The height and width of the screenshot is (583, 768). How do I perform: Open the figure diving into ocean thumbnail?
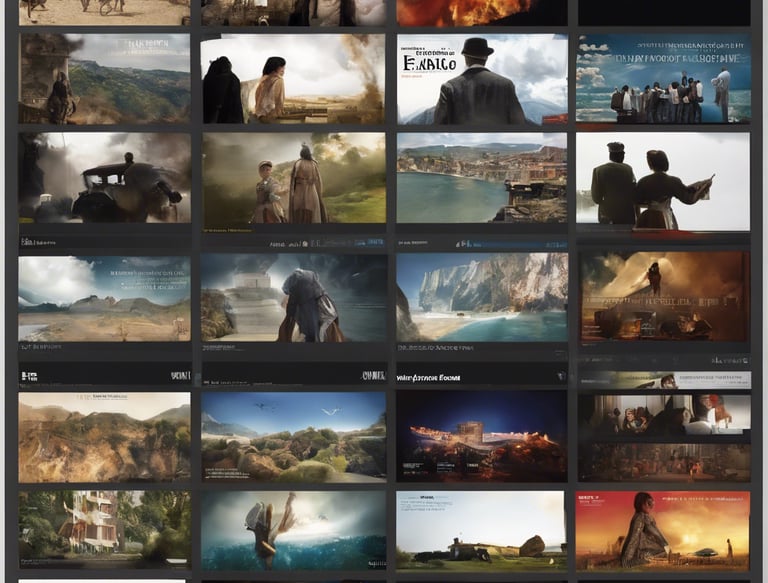click(x=294, y=531)
